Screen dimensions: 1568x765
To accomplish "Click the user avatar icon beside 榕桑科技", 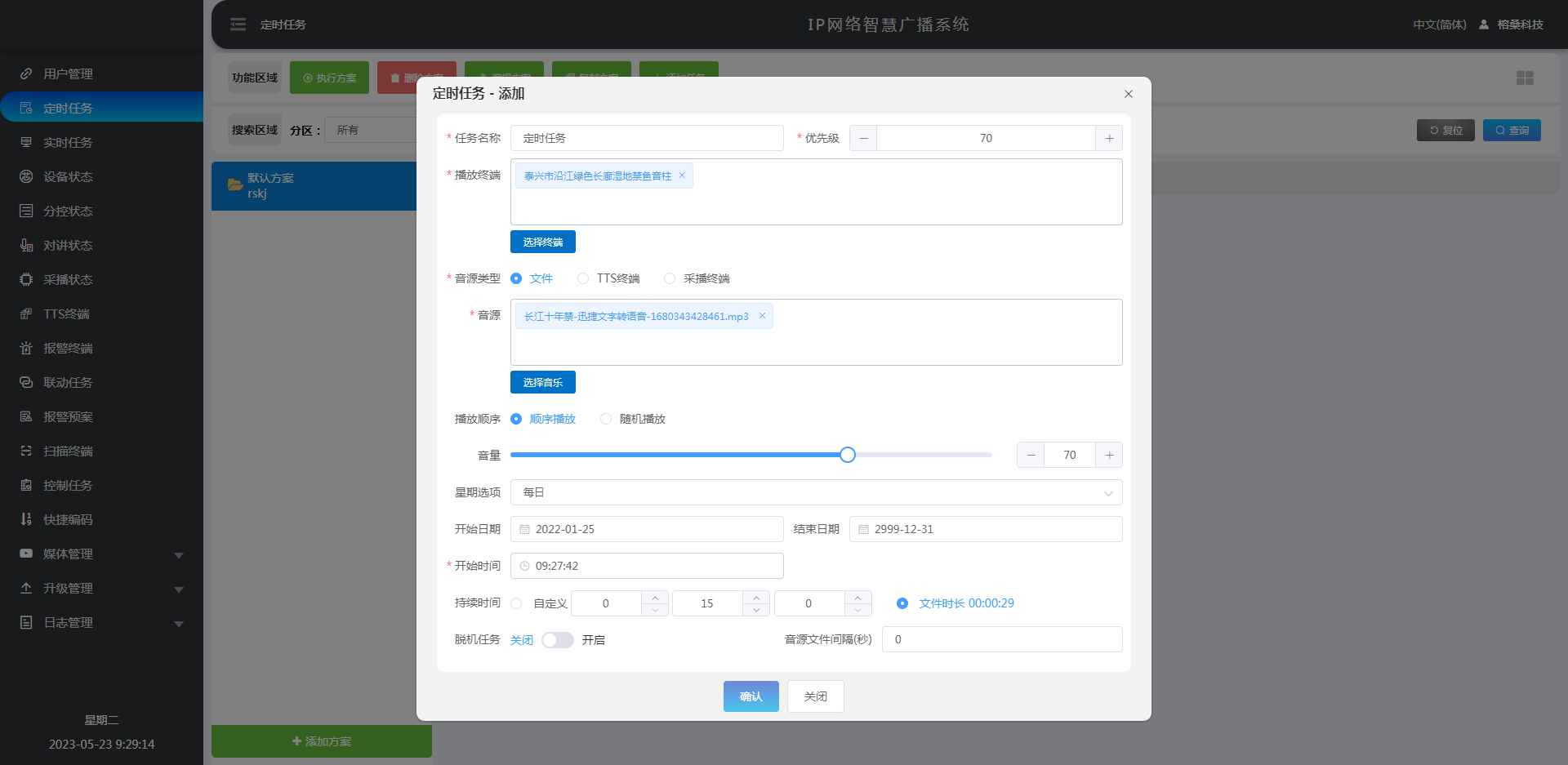I will (1484, 24).
